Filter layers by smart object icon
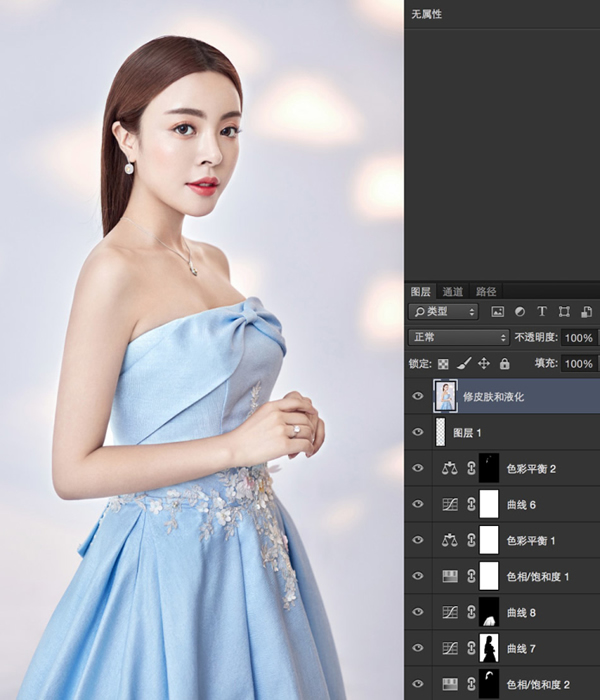The width and height of the screenshot is (600, 700). pos(586,312)
